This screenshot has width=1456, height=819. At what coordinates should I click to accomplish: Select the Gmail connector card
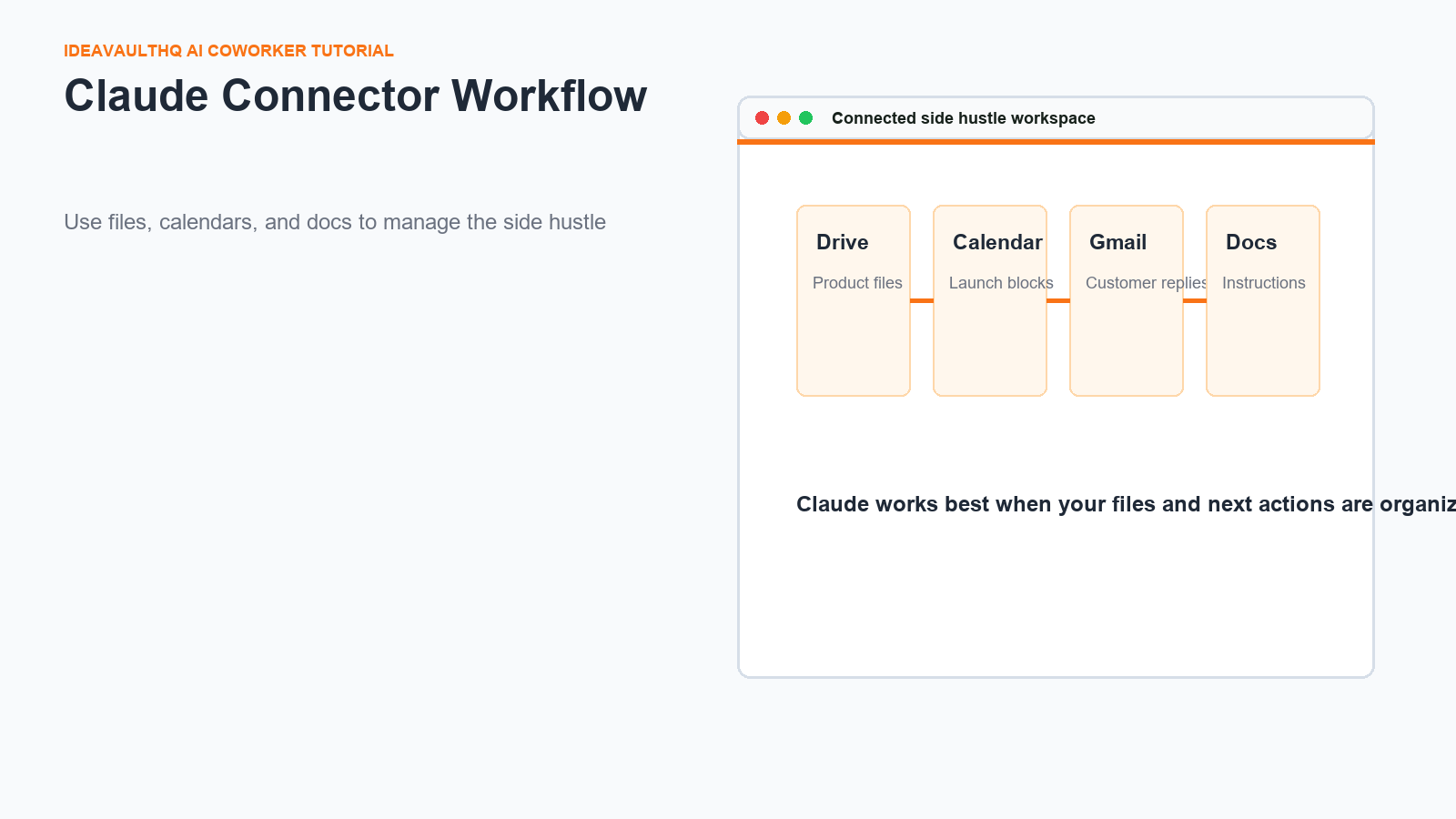(1127, 300)
